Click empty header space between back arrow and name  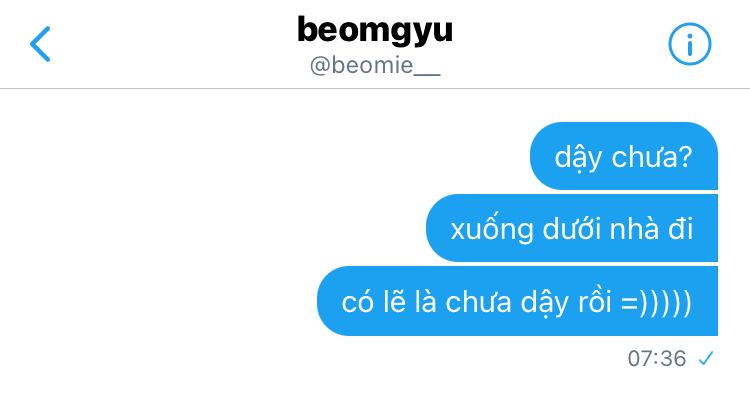pos(172,44)
